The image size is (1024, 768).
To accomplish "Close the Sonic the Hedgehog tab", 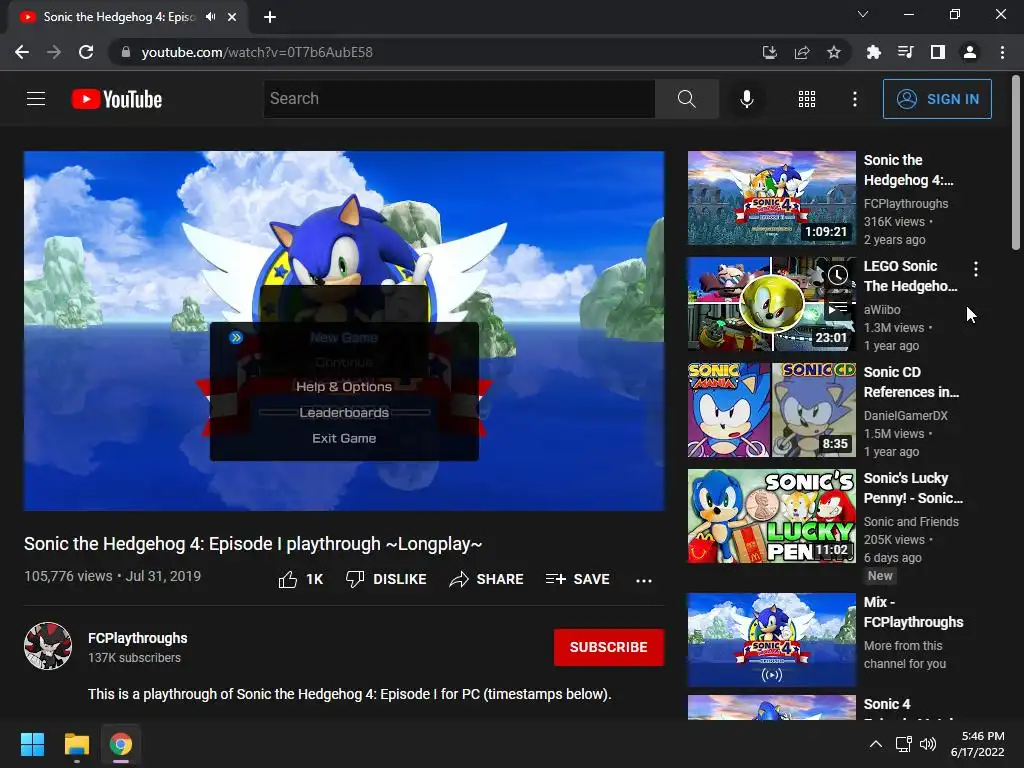I will [232, 17].
